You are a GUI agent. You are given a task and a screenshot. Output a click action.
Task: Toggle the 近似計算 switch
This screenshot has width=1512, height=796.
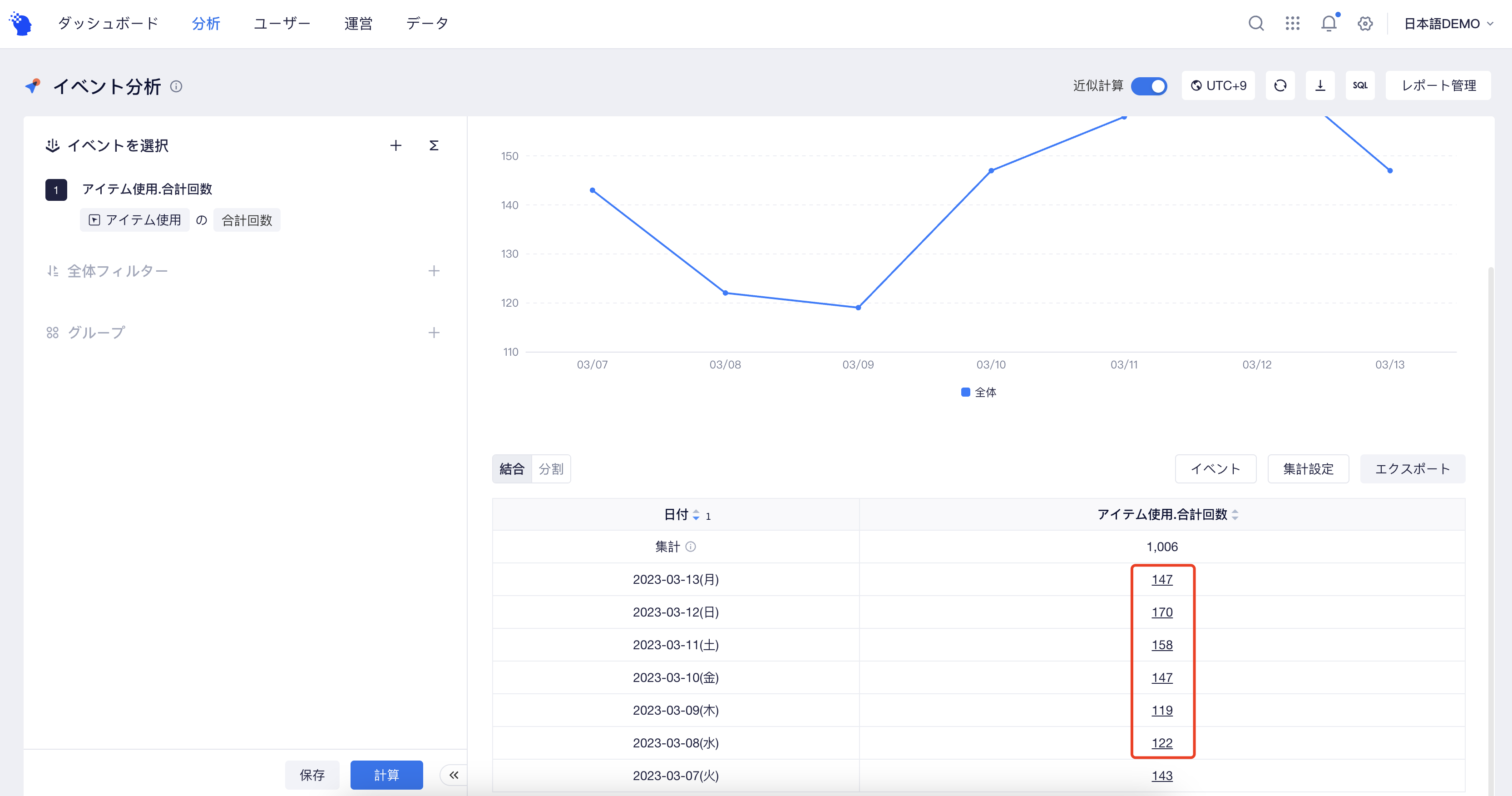coord(1149,86)
